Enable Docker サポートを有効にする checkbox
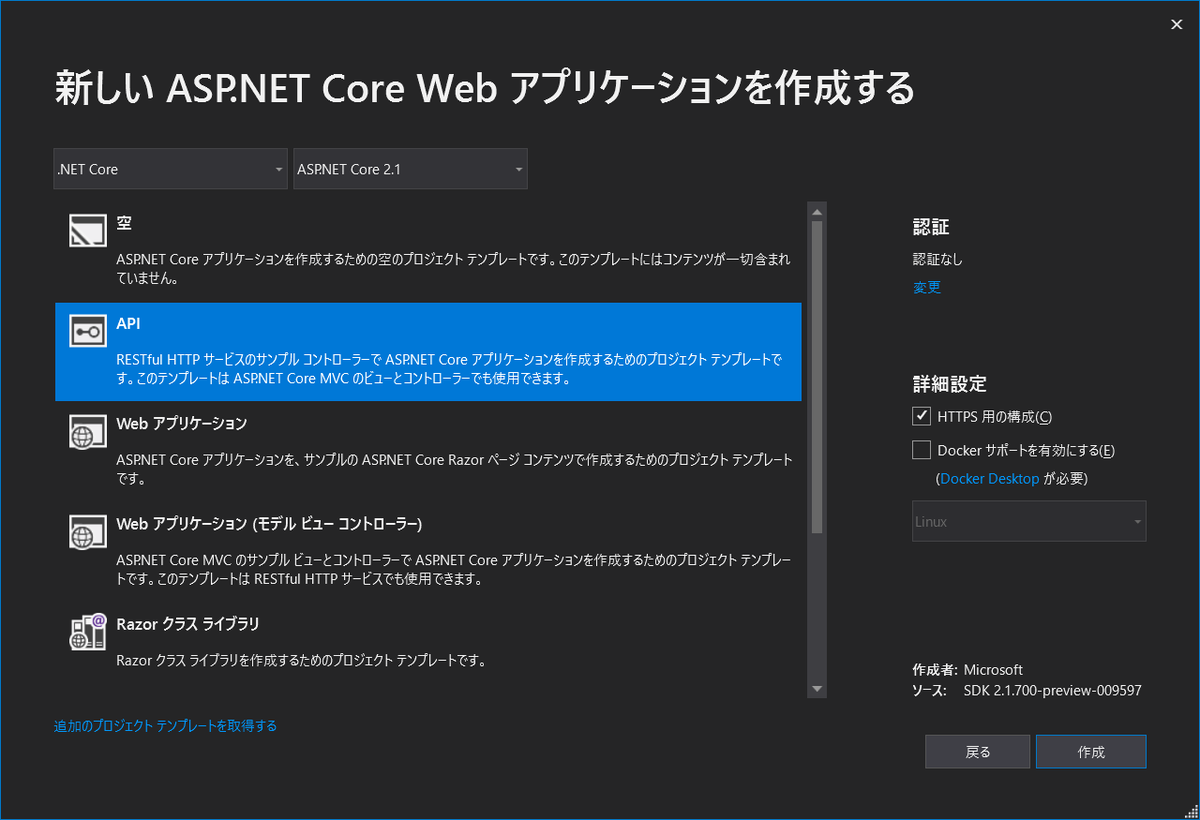This screenshot has height=820, width=1200. (921, 450)
